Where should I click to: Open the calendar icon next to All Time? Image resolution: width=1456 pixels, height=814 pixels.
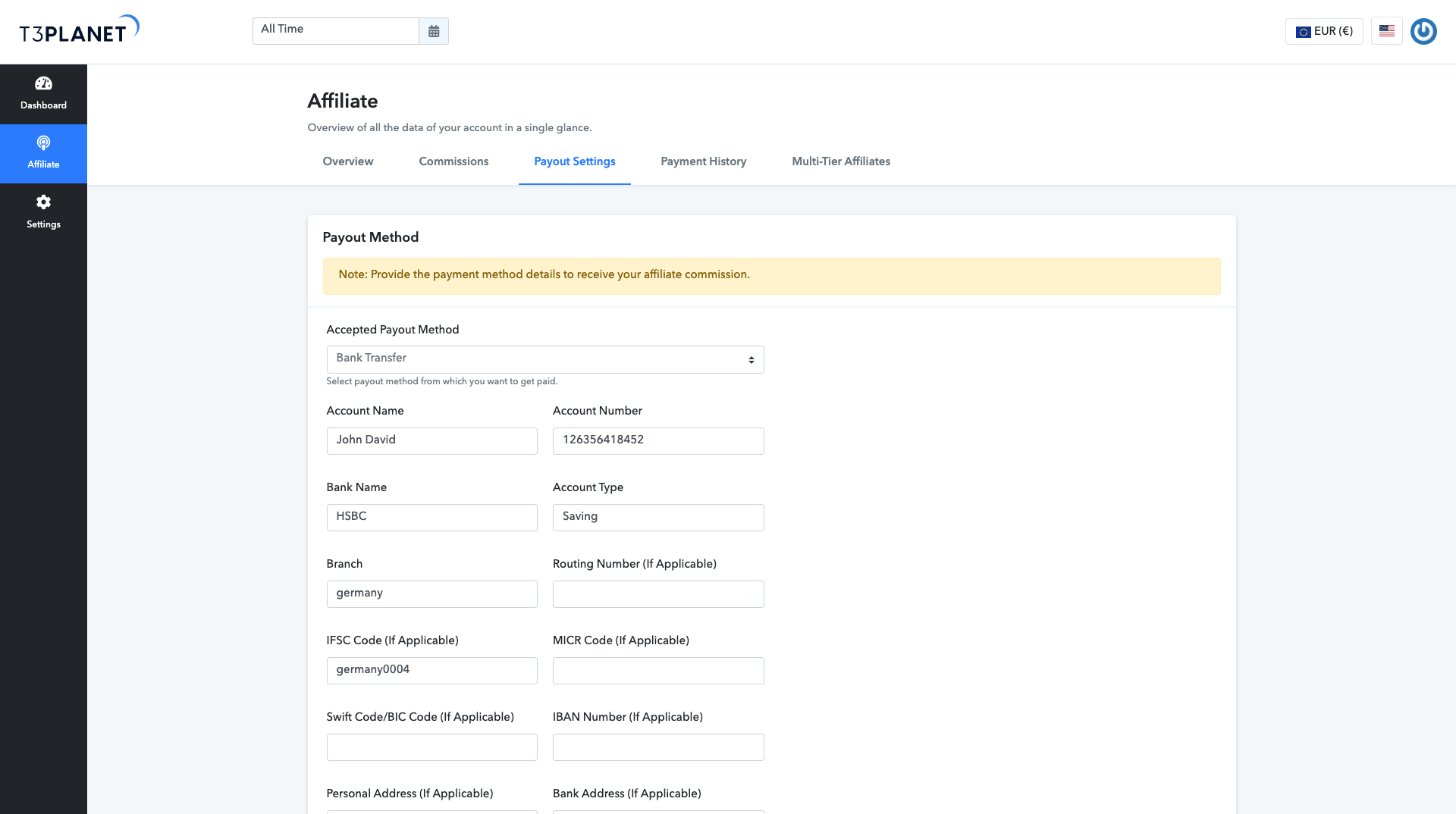pos(433,30)
